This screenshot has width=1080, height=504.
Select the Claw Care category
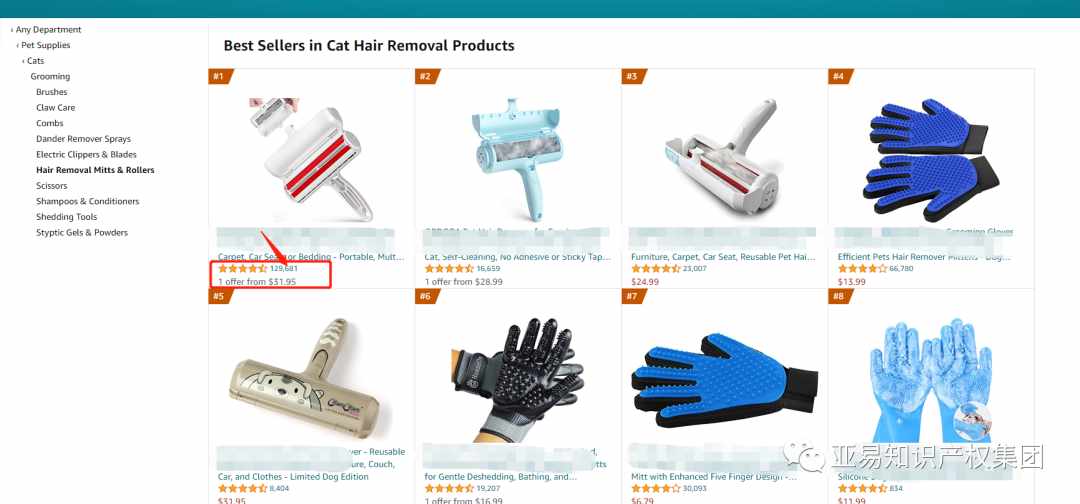point(56,107)
